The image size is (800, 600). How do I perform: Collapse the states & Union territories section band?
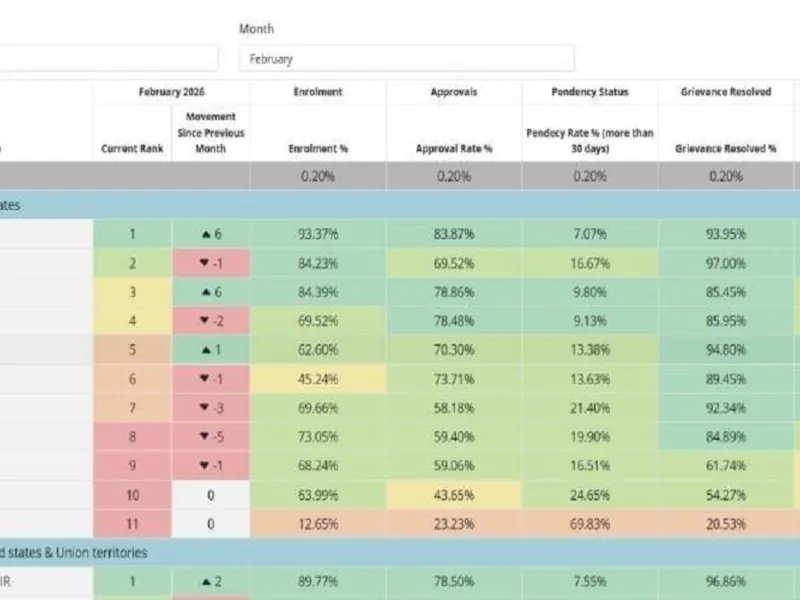pos(400,553)
